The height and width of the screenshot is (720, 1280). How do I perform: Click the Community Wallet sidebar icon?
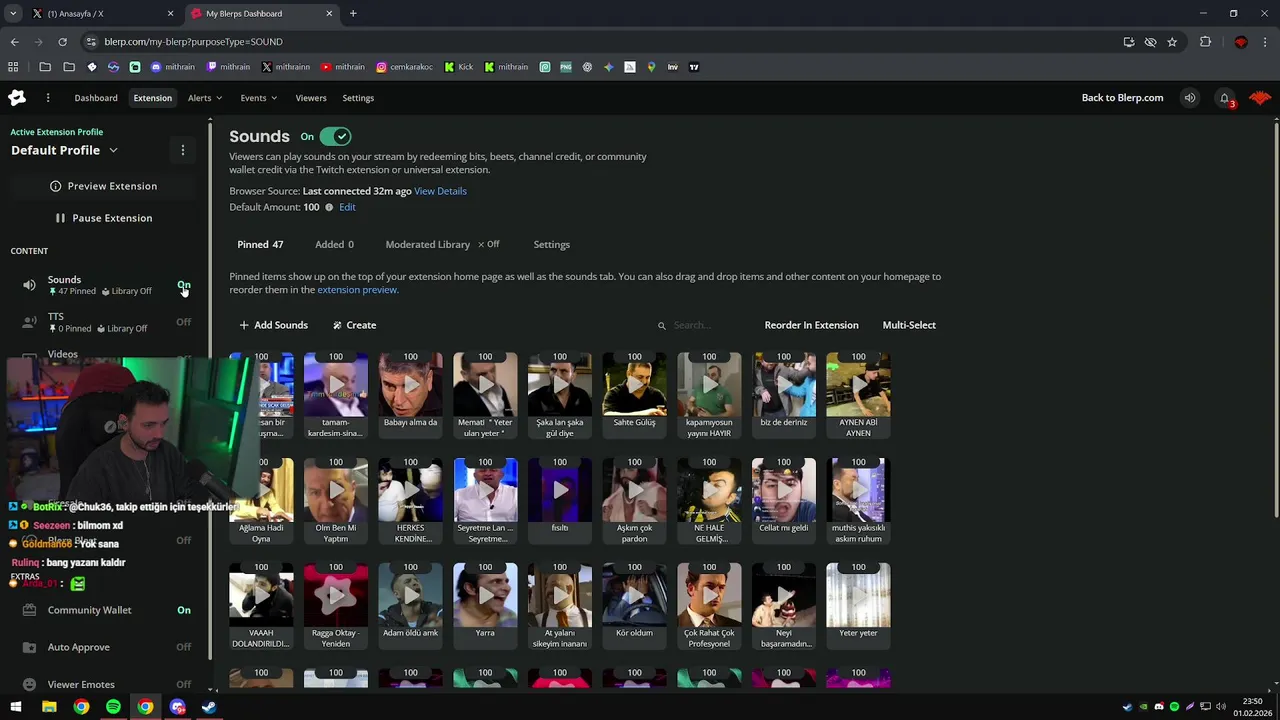point(29,610)
